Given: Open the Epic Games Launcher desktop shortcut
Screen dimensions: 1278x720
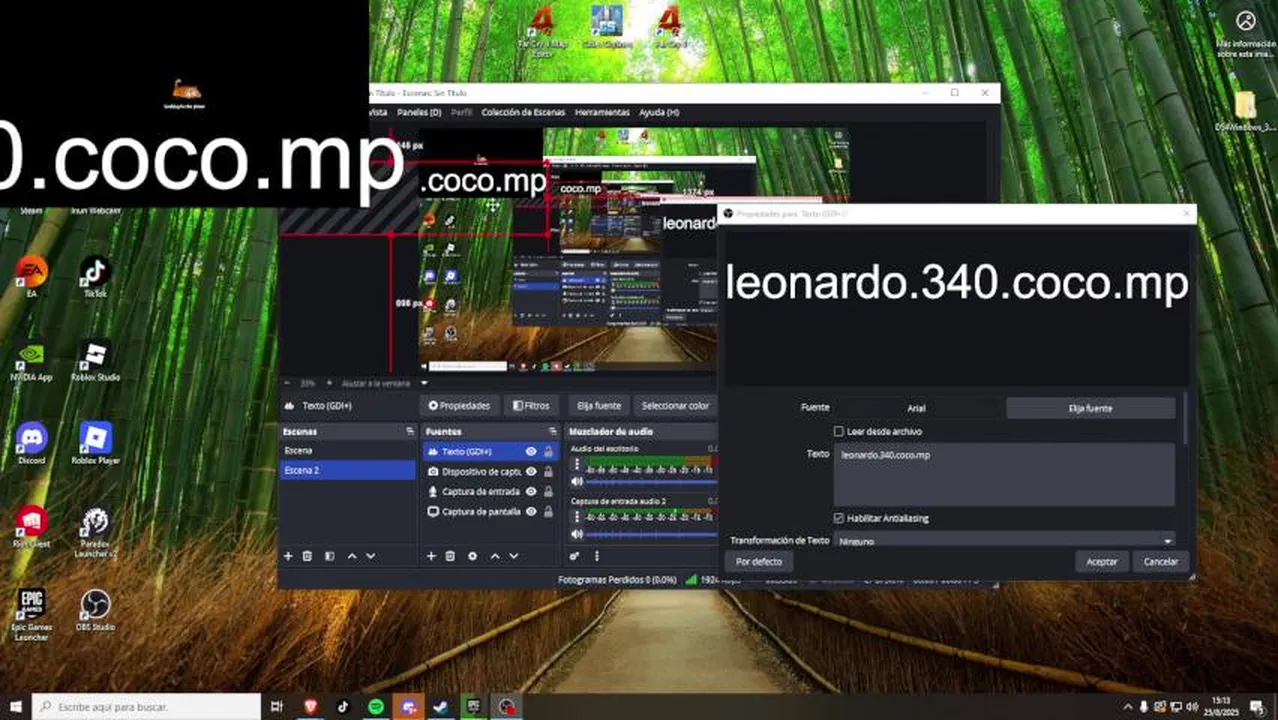Looking at the screenshot, I should [32, 614].
